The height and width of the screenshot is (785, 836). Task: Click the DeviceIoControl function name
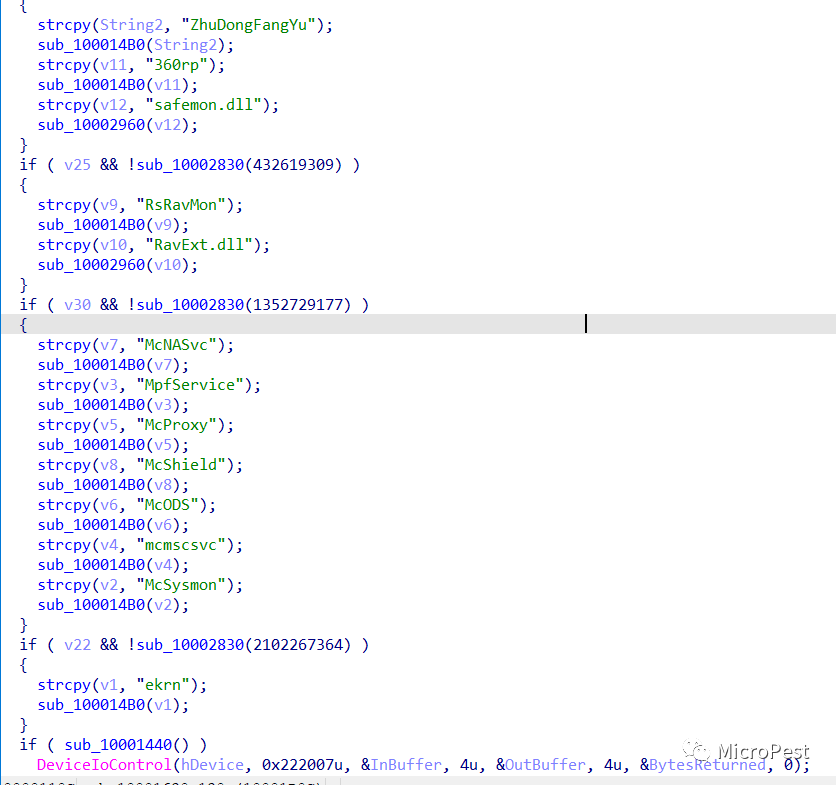pyautogui.click(x=104, y=765)
